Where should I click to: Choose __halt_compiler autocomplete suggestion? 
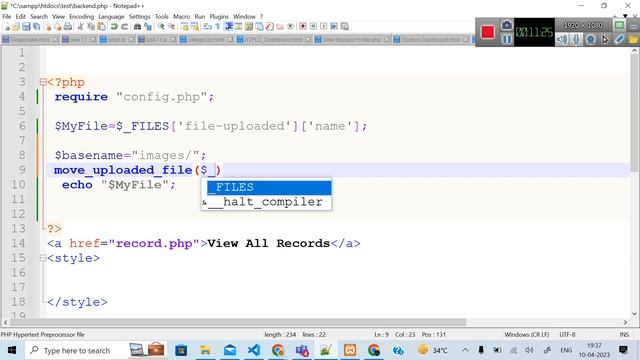[266, 202]
